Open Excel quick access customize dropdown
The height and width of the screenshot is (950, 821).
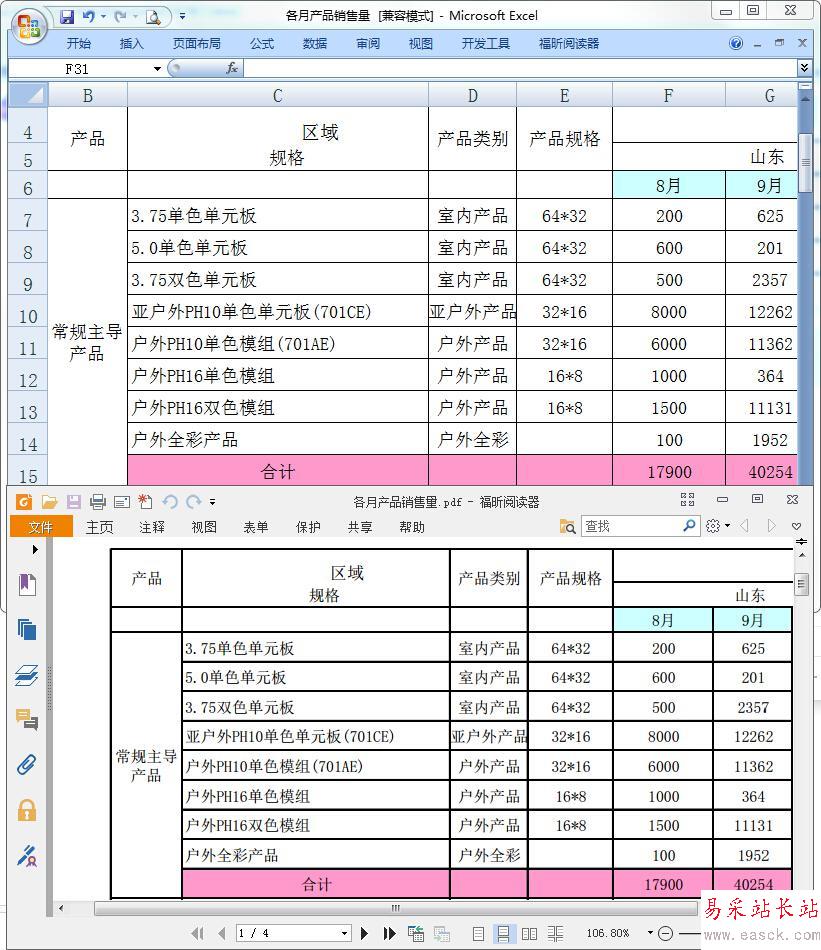click(x=182, y=16)
